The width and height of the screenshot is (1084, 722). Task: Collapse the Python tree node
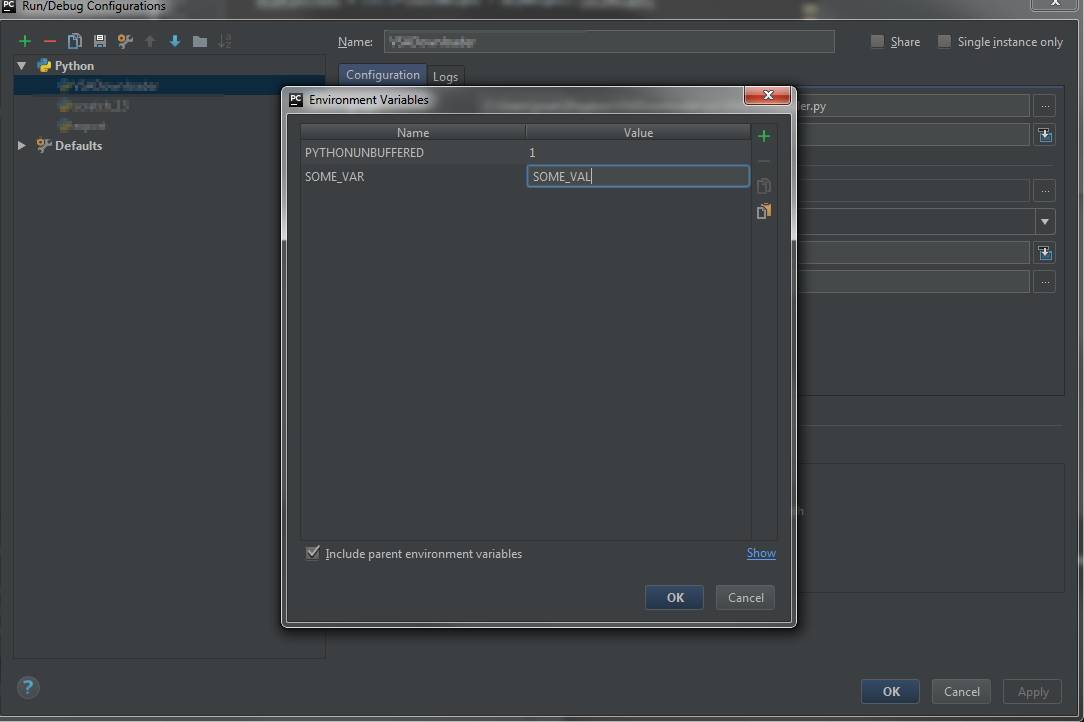pyautogui.click(x=22, y=66)
